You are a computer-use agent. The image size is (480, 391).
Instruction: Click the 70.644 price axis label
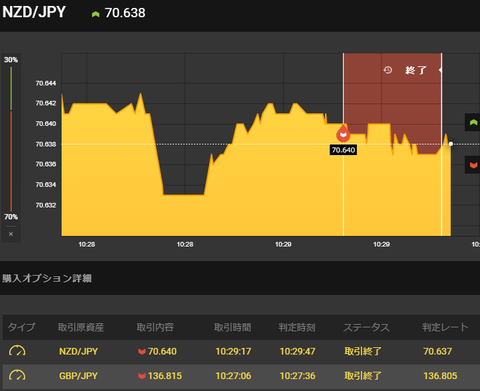point(46,83)
